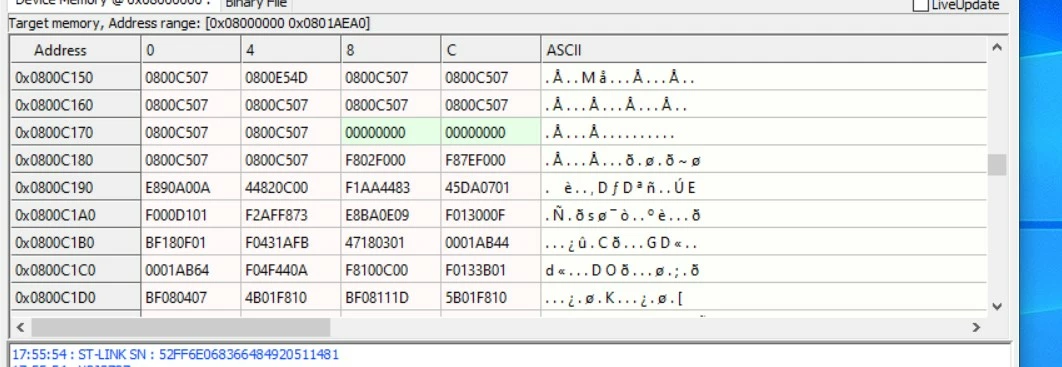
Task: Click the column header labeled C
Action: (491, 50)
